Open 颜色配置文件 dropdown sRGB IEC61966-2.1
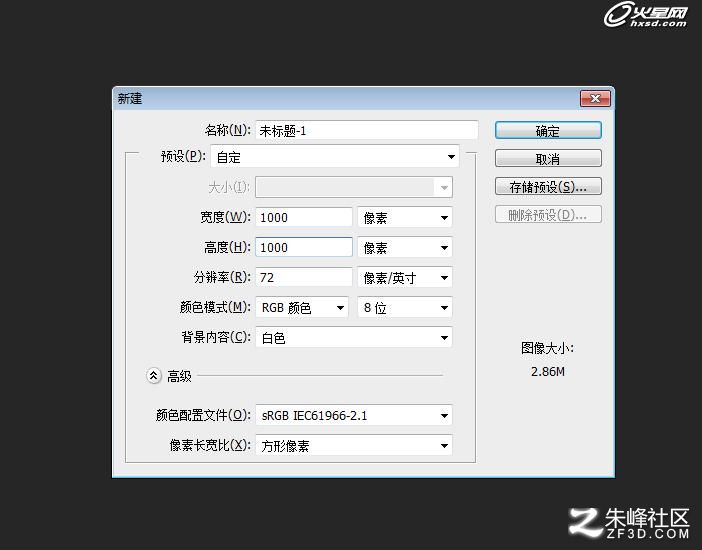Screen dimensions: 702x550 pyautogui.click(x=354, y=415)
